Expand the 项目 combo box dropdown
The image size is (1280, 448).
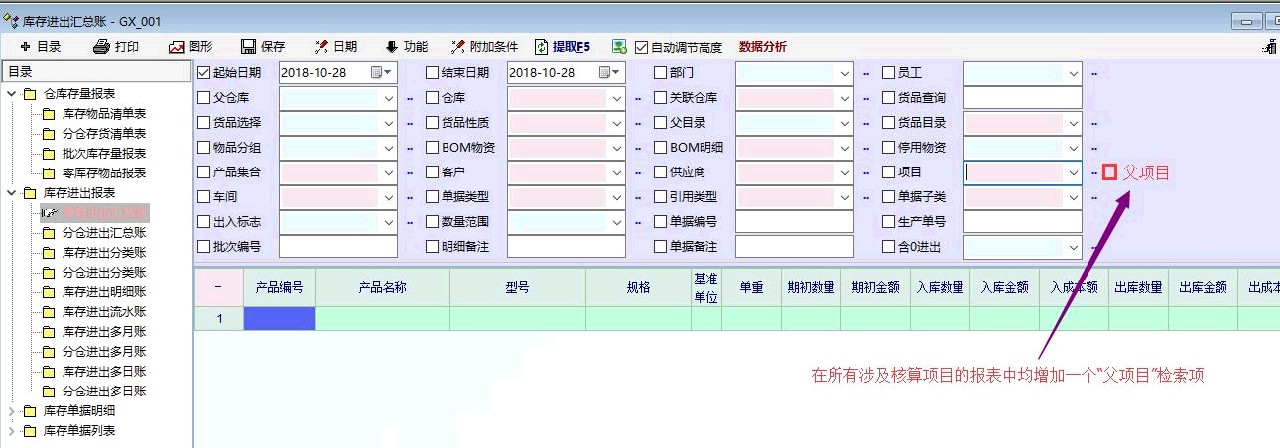[1073, 173]
